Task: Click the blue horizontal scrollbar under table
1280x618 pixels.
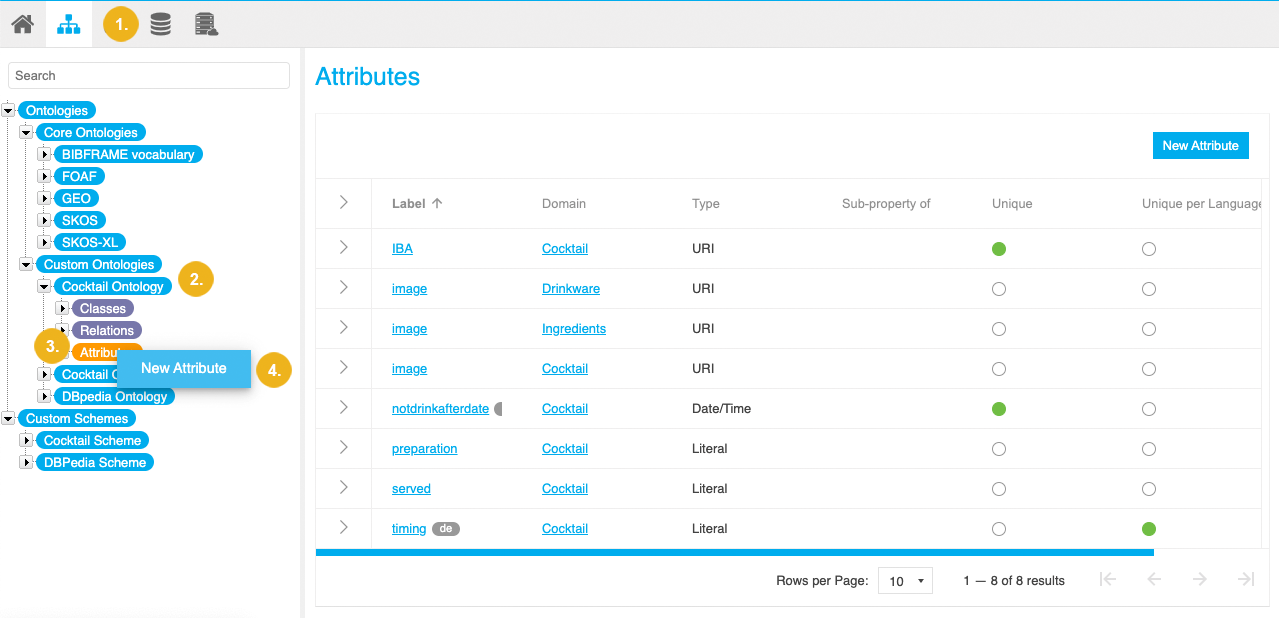Action: click(734, 552)
